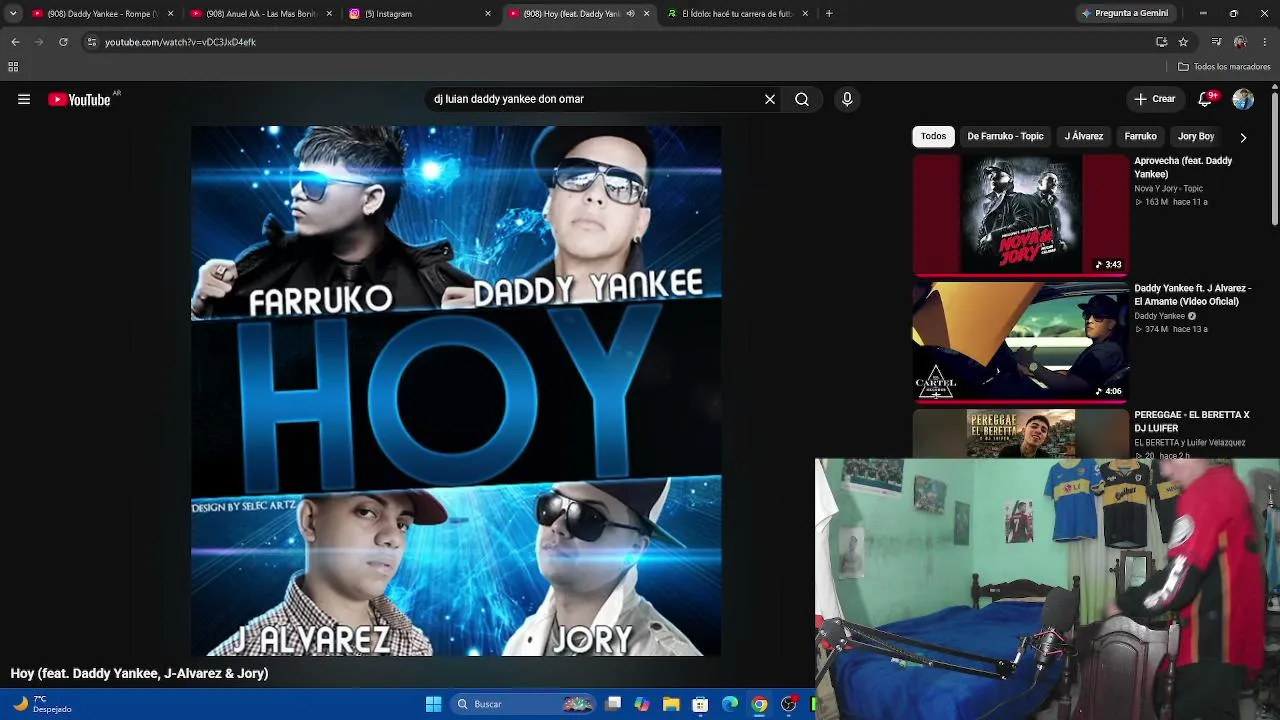Open Task View on the taskbar
This screenshot has width=1280, height=720.
click(614, 704)
